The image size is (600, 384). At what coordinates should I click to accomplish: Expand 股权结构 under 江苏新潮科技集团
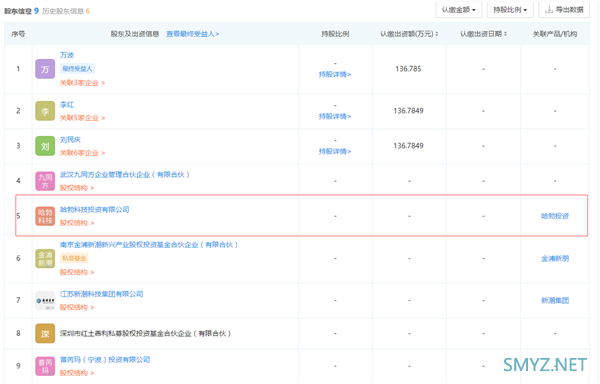point(77,308)
